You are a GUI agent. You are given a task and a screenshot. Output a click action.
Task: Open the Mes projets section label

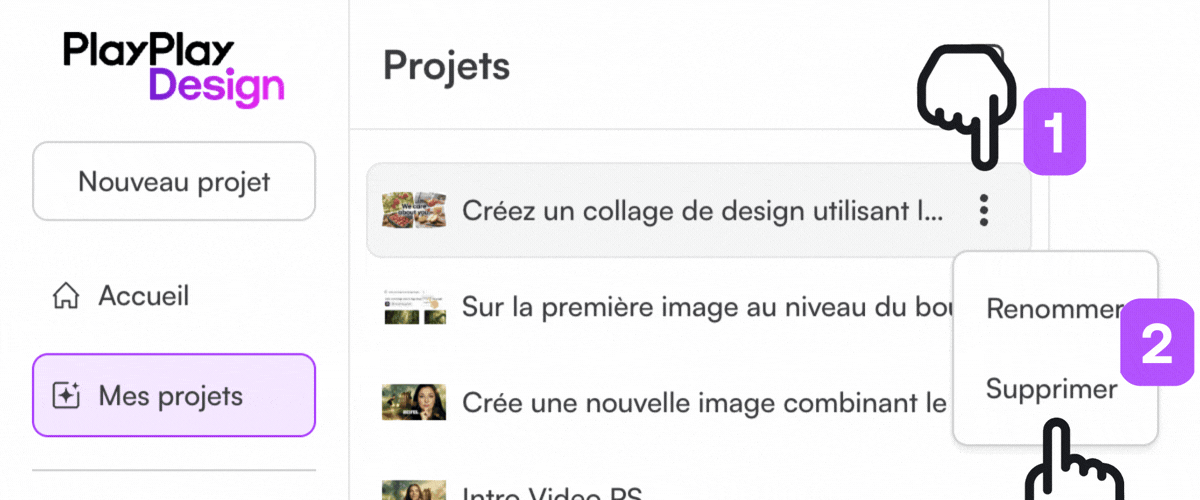170,396
